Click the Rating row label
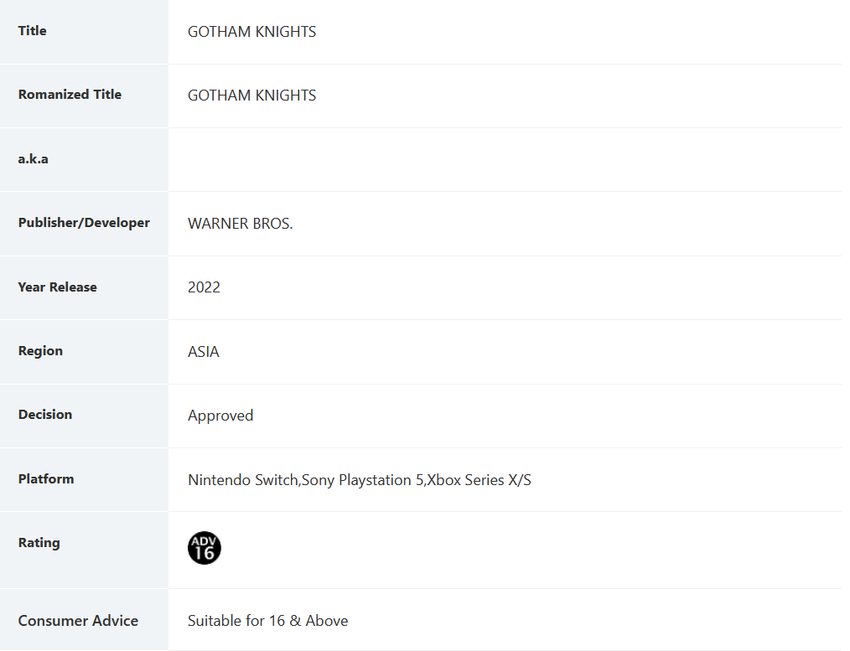The height and width of the screenshot is (651, 850). tap(39, 543)
